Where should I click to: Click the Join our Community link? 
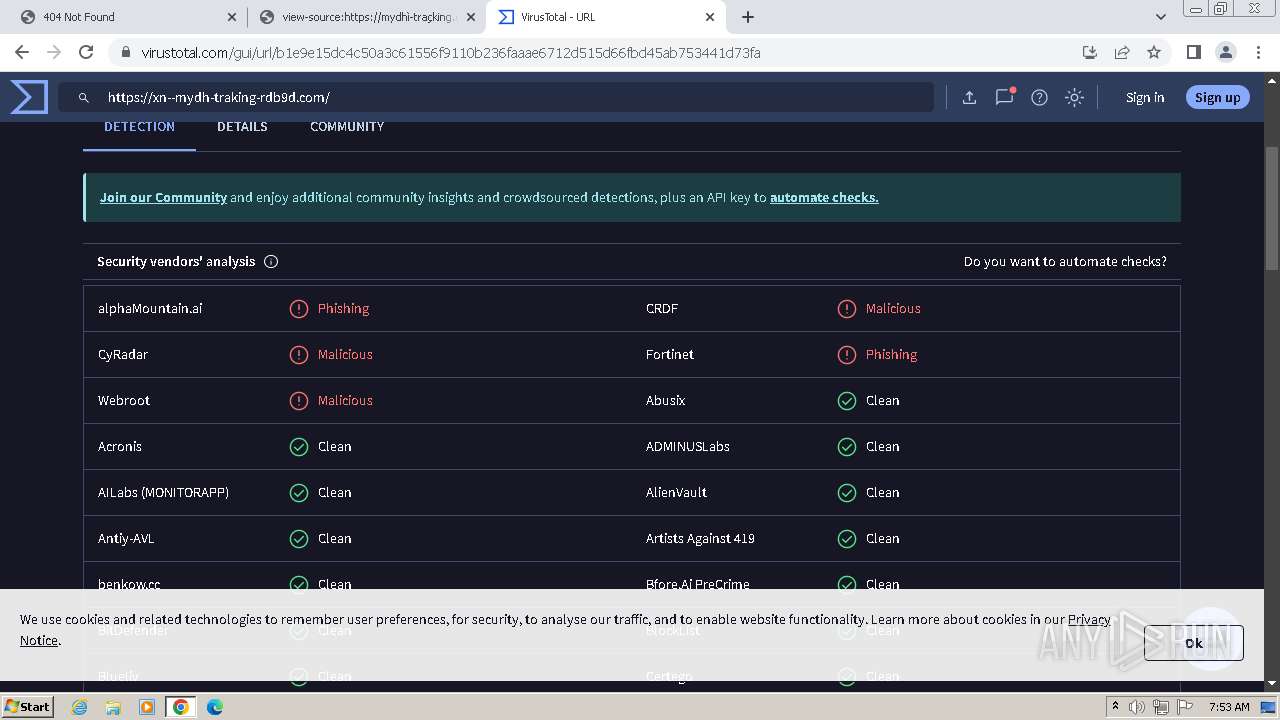pyautogui.click(x=163, y=197)
